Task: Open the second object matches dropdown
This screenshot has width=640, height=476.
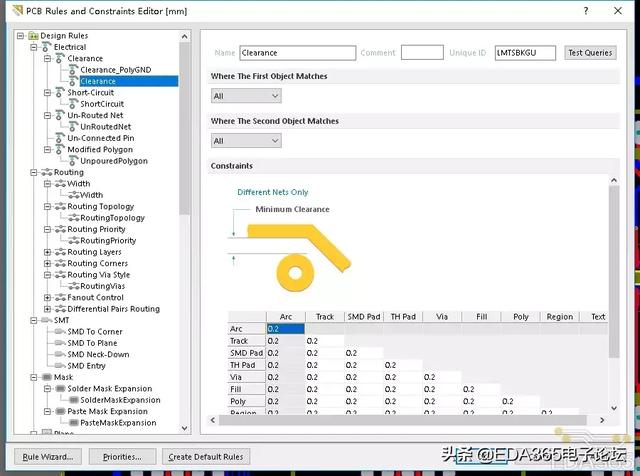Action: [x=246, y=141]
